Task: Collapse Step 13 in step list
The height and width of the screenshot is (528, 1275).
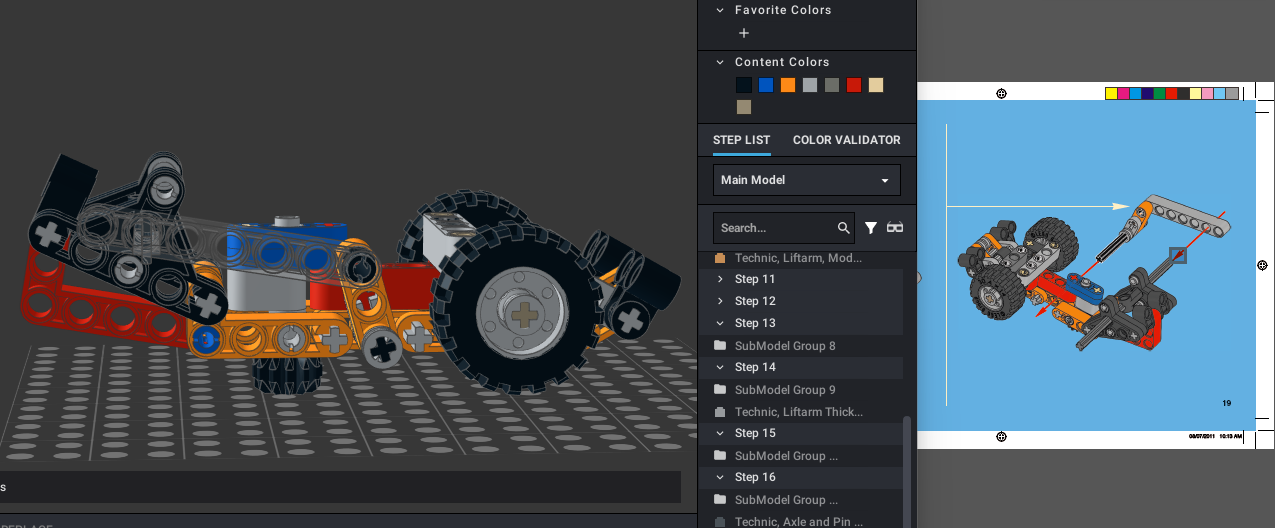Action: pos(720,323)
